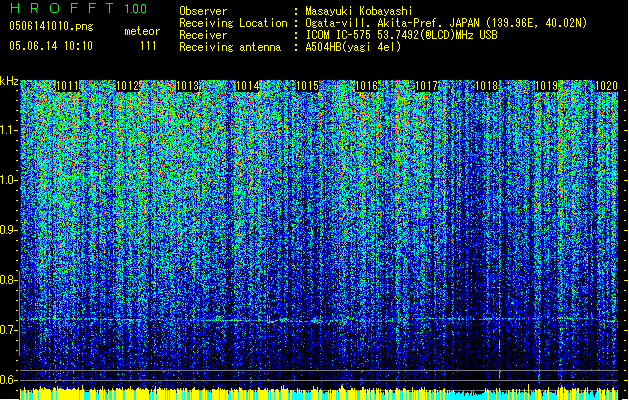Click the 1017 time marker
This screenshot has width=629, height=400.
coord(426,86)
